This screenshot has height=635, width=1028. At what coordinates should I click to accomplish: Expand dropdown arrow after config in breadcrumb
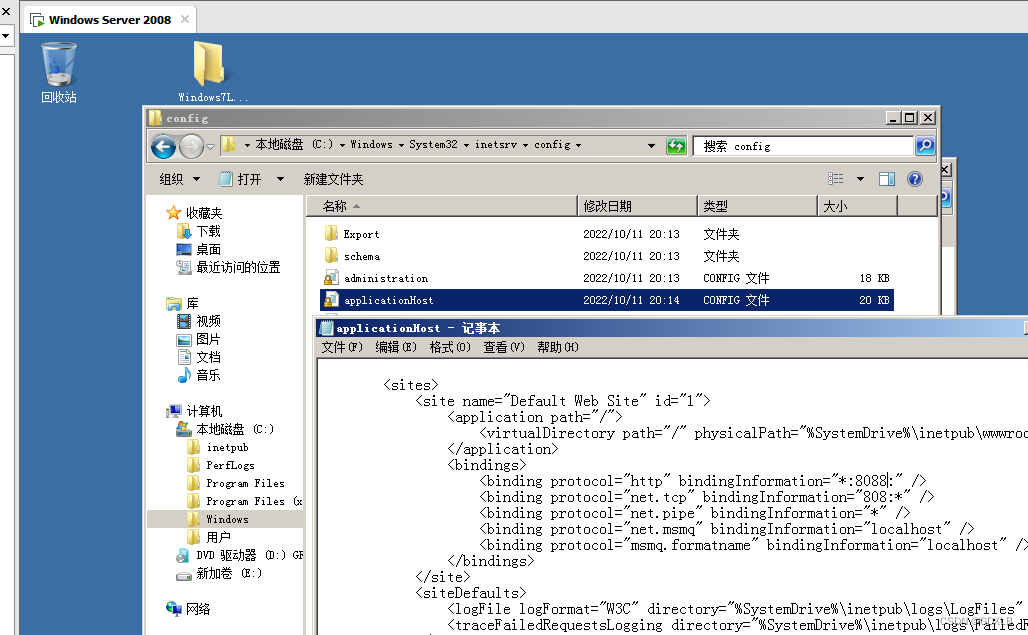(x=578, y=145)
